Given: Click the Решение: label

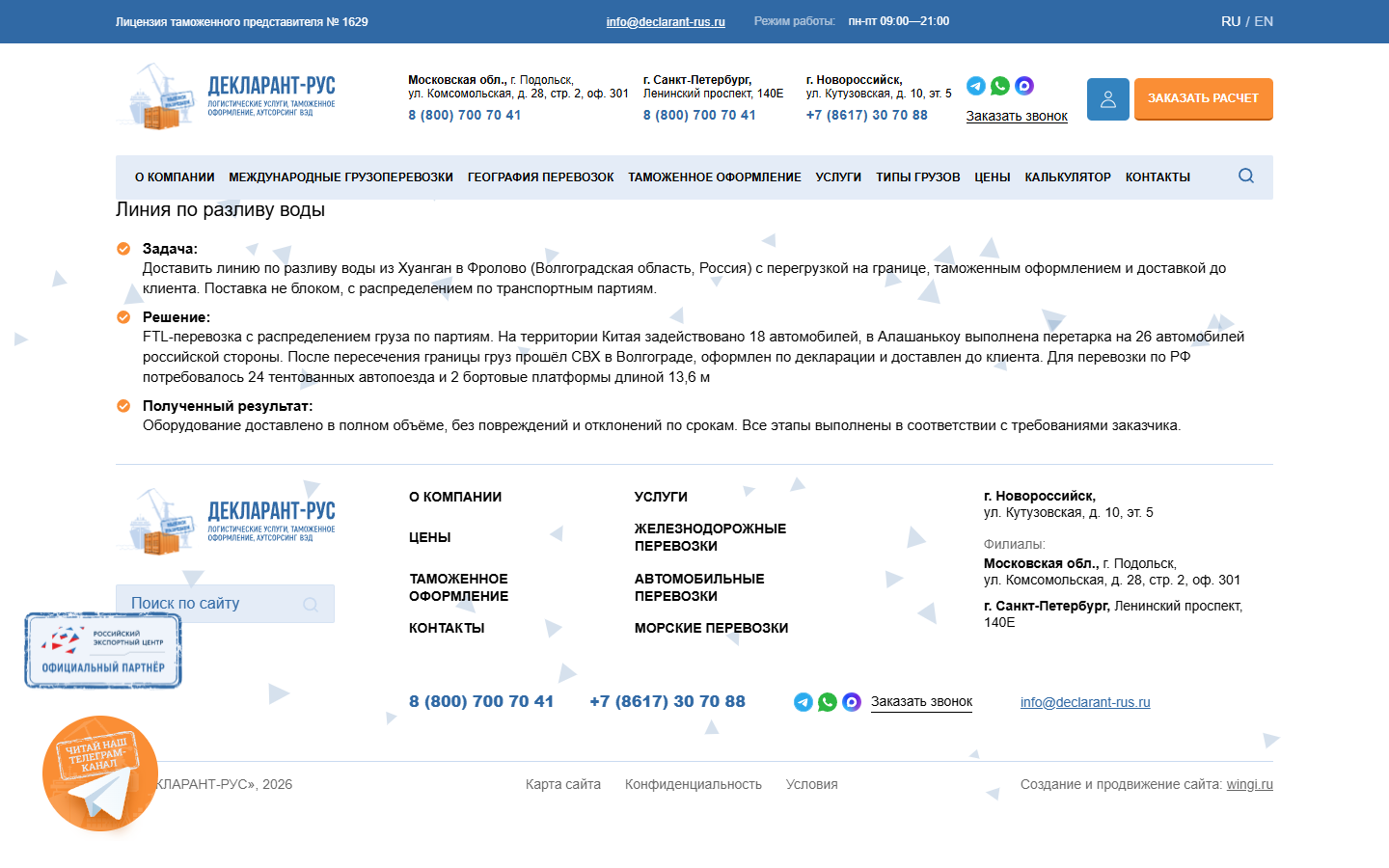Looking at the screenshot, I should coord(177,317).
